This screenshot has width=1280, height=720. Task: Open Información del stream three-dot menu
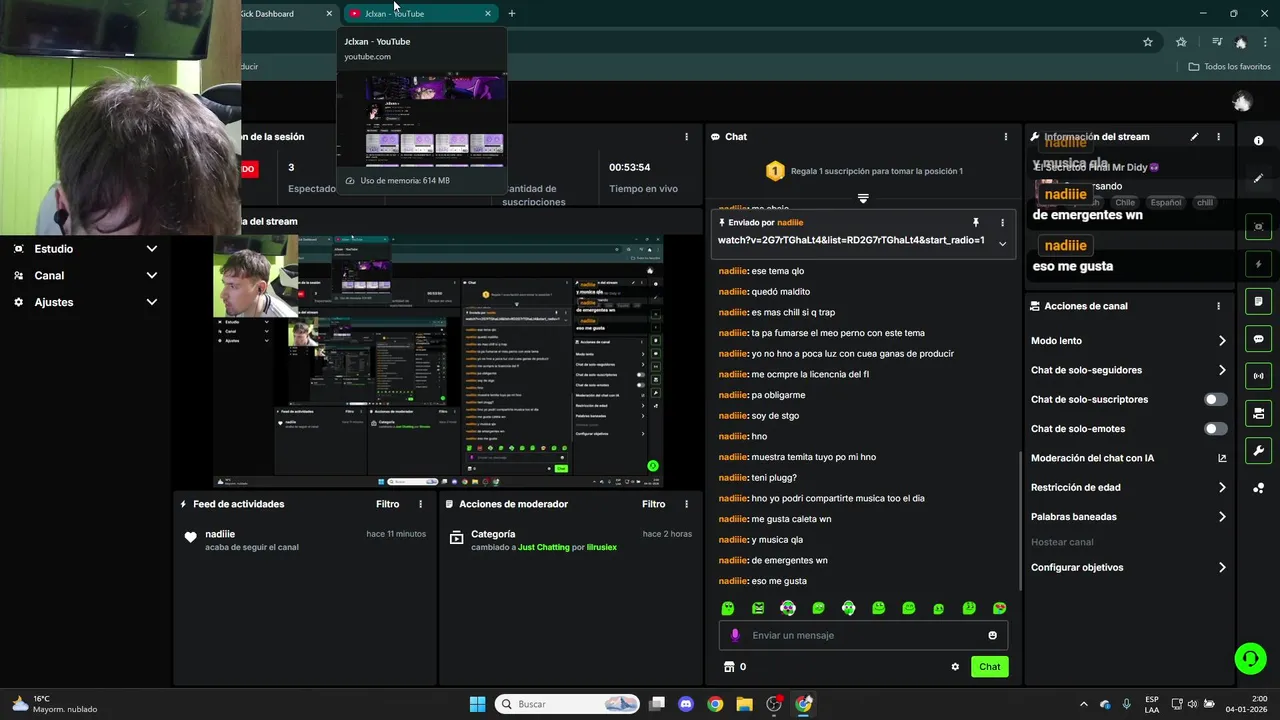click(x=1218, y=137)
